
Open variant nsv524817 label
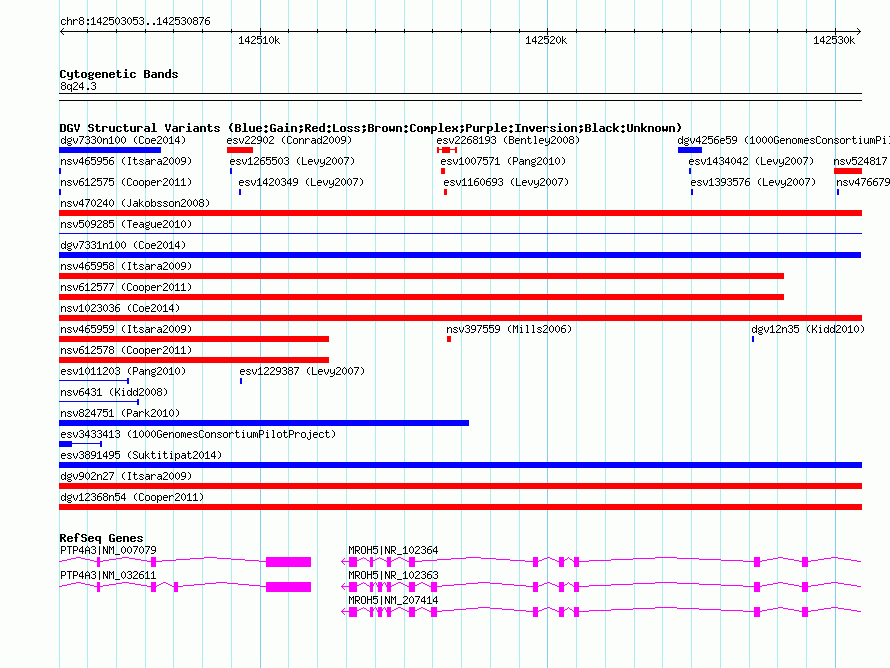click(x=861, y=161)
